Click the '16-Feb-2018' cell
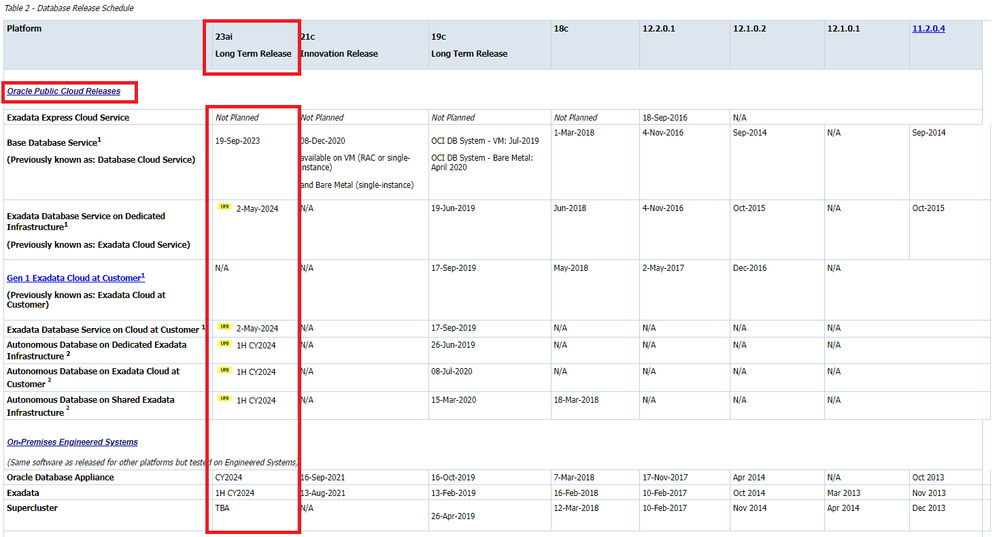Screen dimensions: 999x537 coord(576,493)
